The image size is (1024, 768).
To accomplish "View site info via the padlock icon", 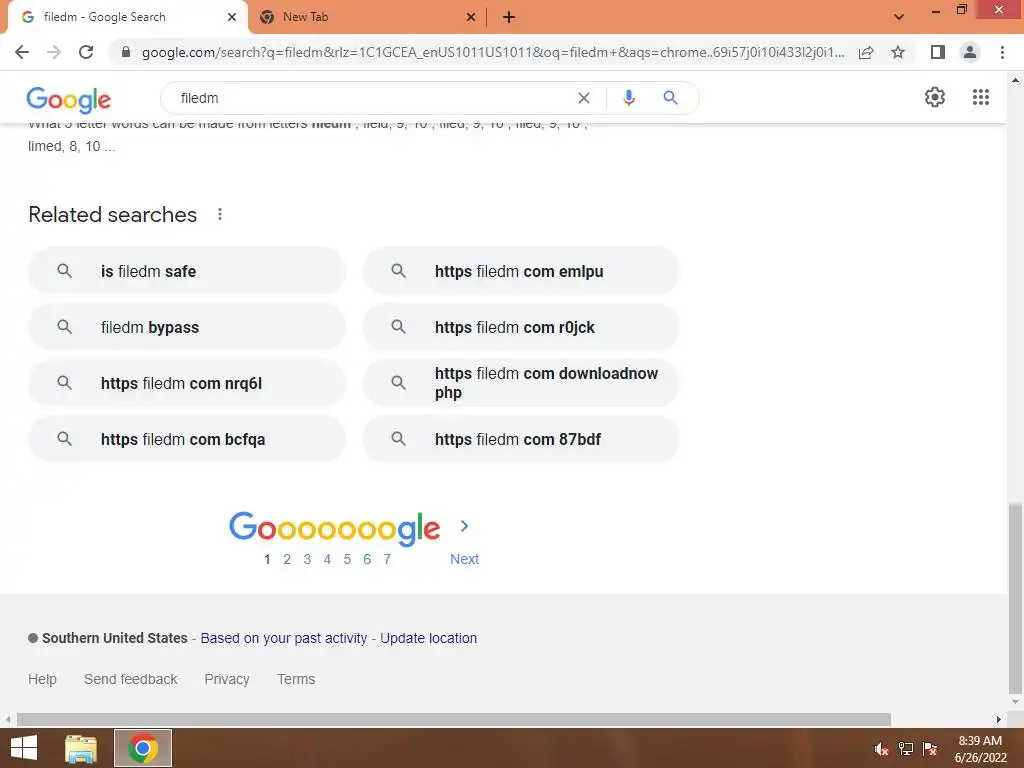I will pos(126,52).
